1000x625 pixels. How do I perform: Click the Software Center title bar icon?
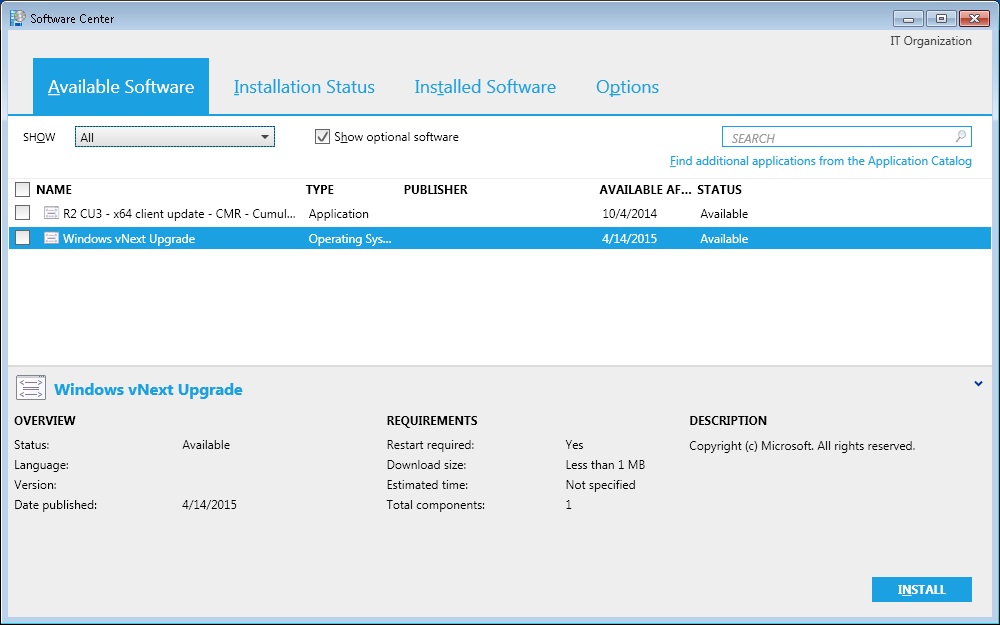[x=17, y=18]
